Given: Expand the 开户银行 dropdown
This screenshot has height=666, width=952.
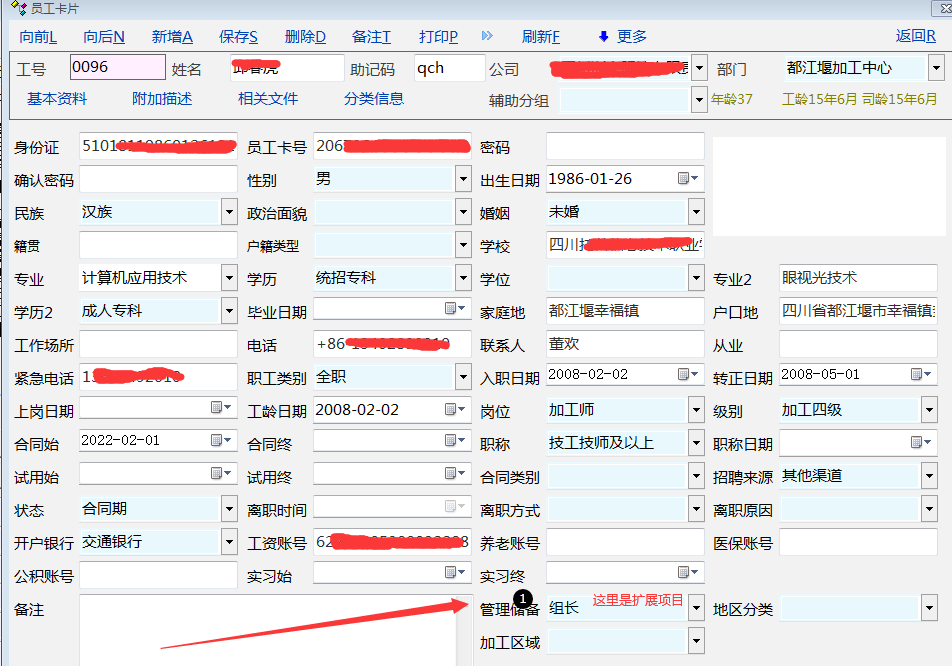Looking at the screenshot, I should (x=229, y=542).
